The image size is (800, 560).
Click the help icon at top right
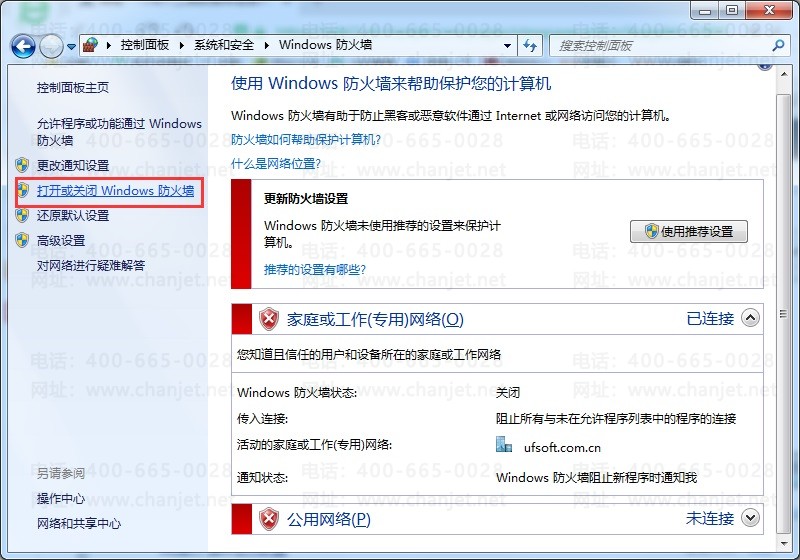(764, 66)
